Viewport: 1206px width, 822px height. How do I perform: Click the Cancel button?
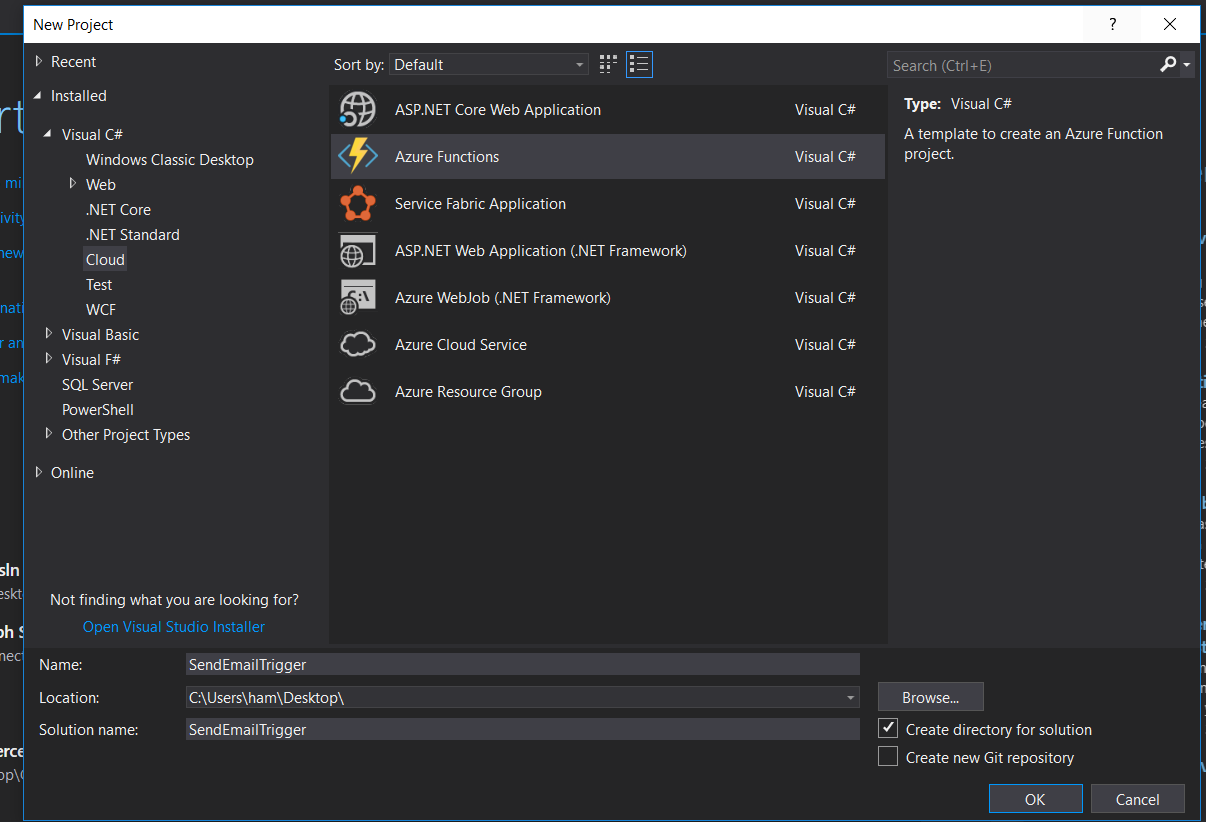[1137, 799]
